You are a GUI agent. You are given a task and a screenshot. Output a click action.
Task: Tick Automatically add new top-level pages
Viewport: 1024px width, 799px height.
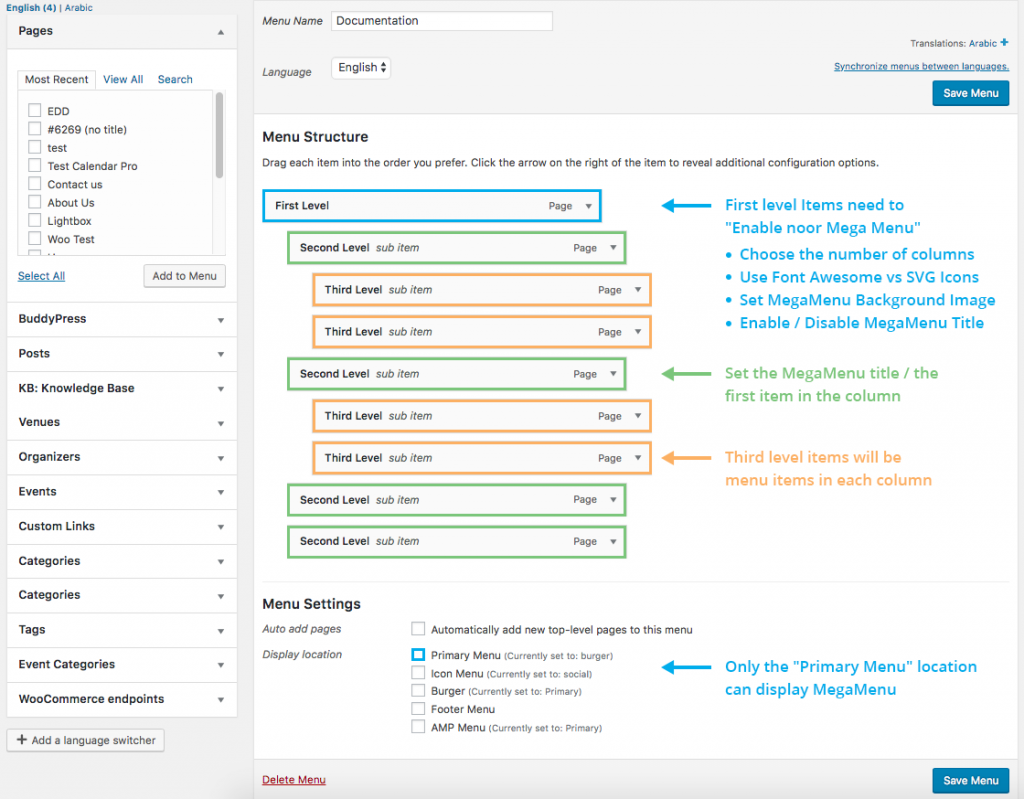click(x=418, y=628)
